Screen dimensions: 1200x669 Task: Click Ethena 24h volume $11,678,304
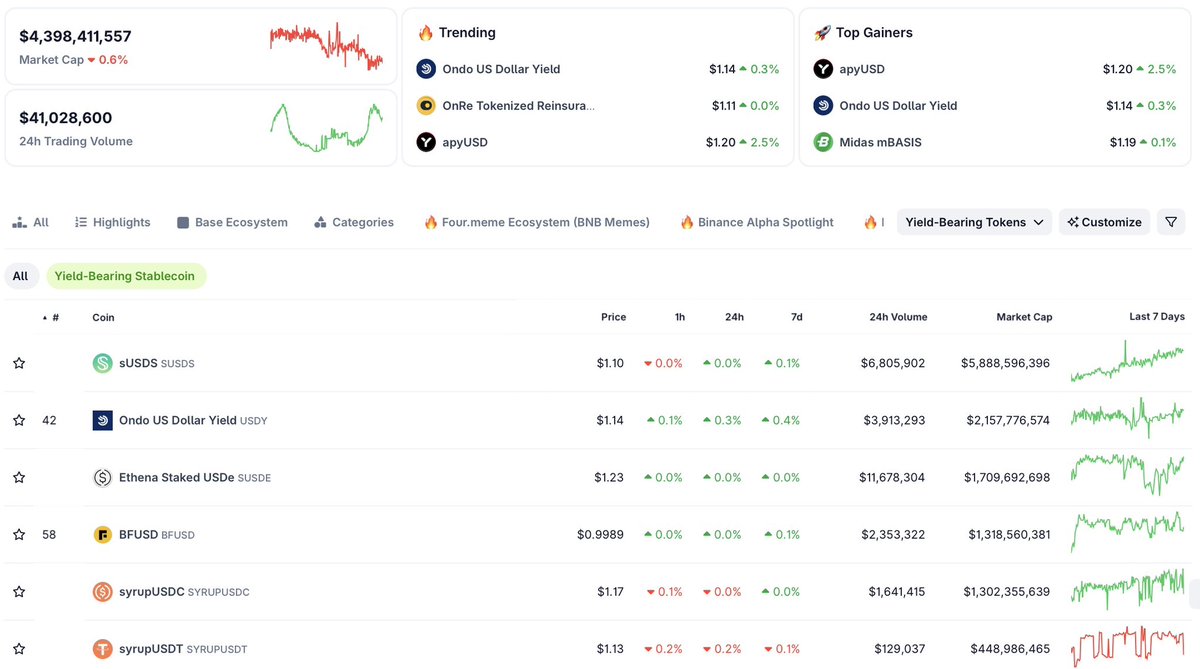(892, 478)
